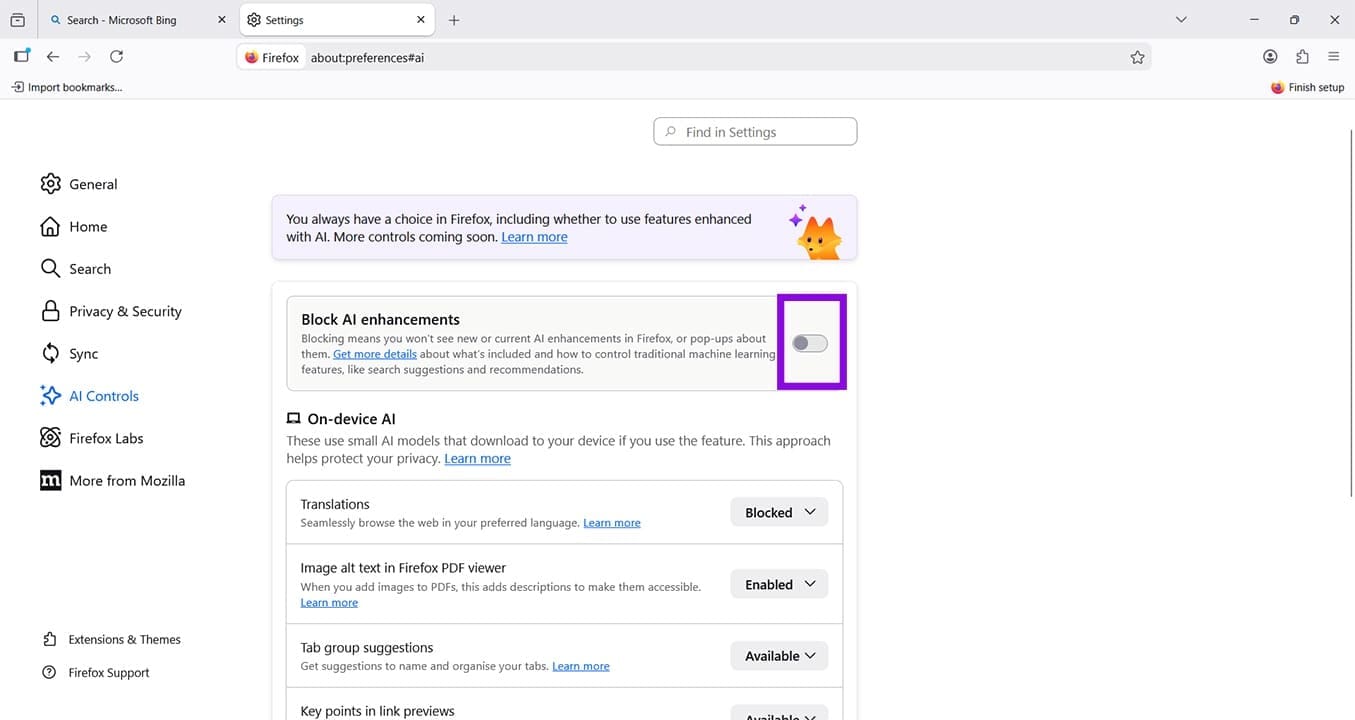Click Learn more for Translations
The image size is (1355, 720).
[612, 523]
